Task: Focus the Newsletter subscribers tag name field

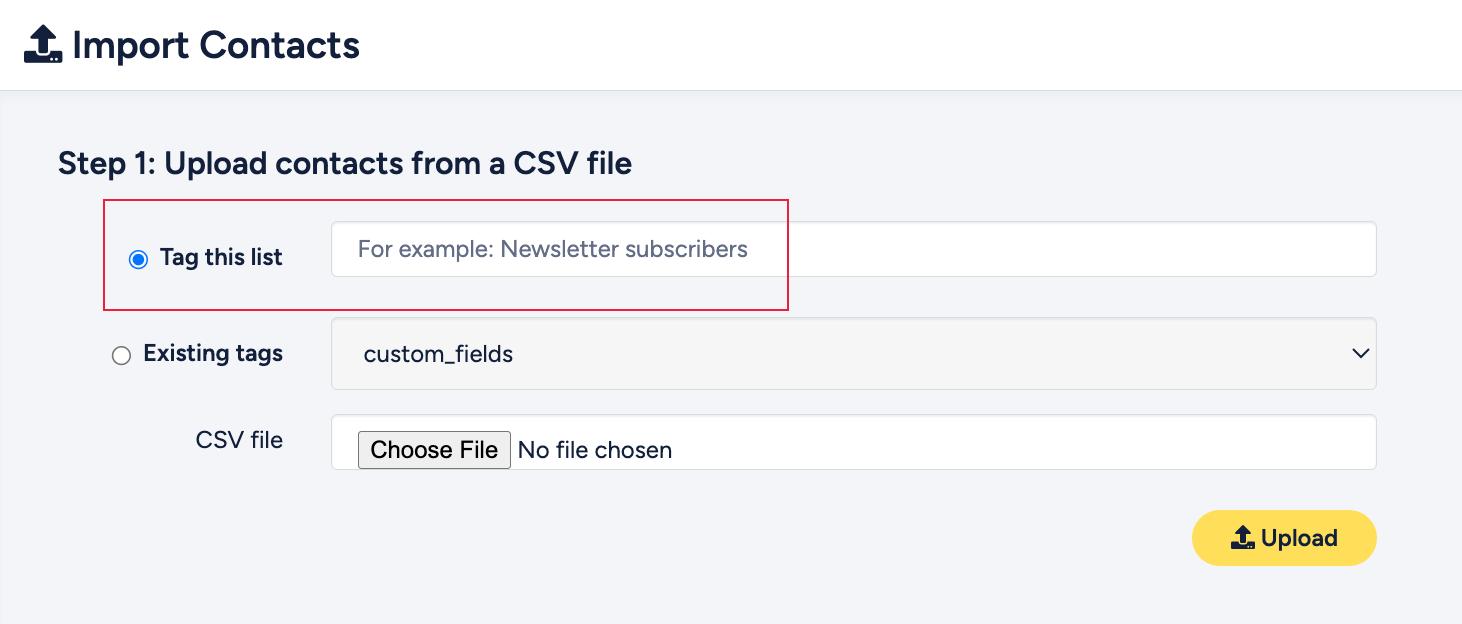Action: click(x=854, y=249)
